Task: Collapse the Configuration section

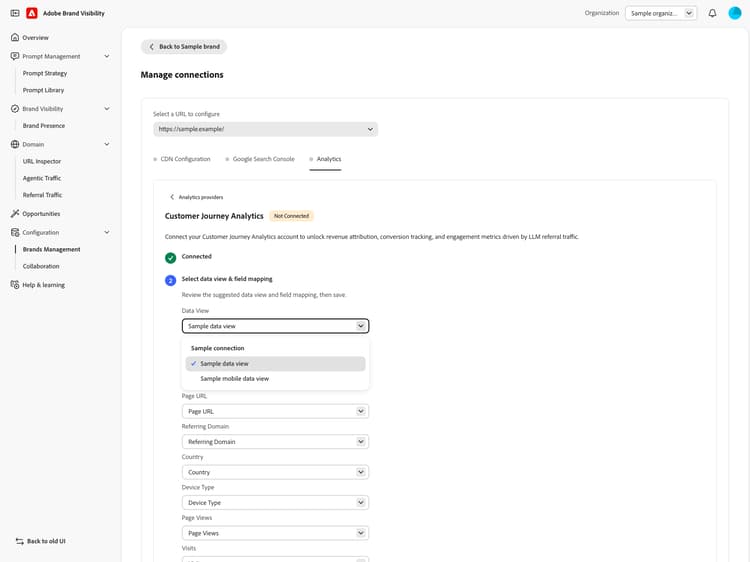Action: point(107,232)
